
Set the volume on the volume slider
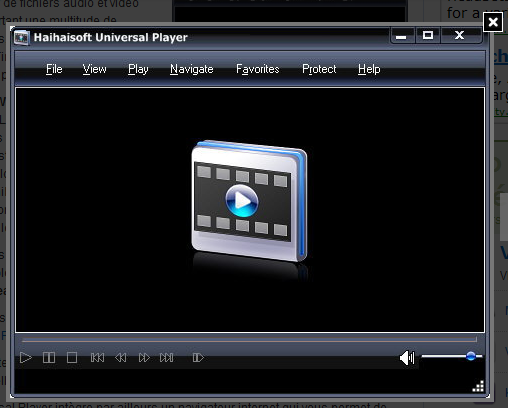[x=452, y=356]
